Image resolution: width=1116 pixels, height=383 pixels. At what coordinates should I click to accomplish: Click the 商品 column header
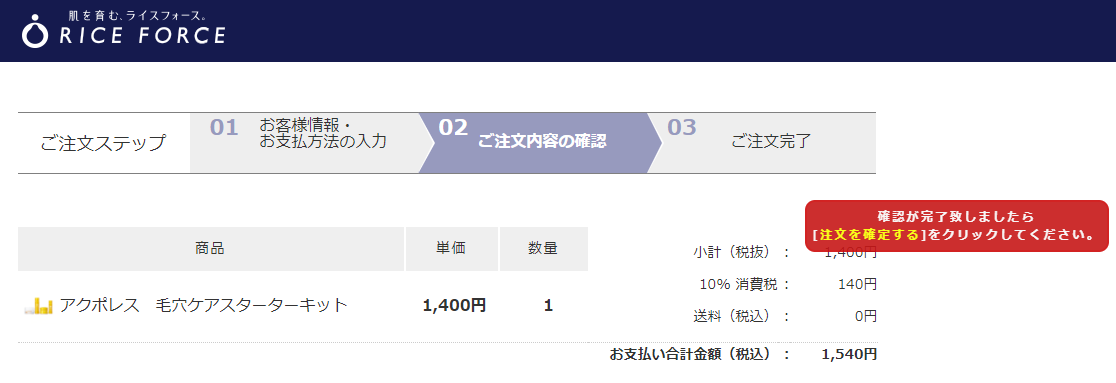tap(210, 248)
